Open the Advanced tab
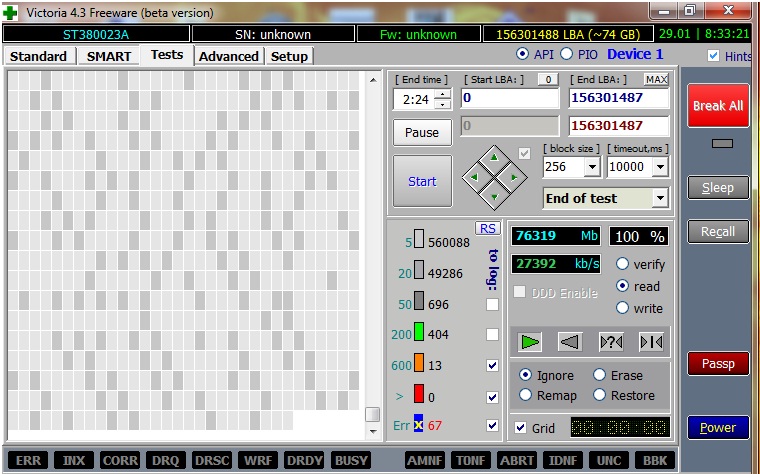The image size is (760, 474). [229, 56]
